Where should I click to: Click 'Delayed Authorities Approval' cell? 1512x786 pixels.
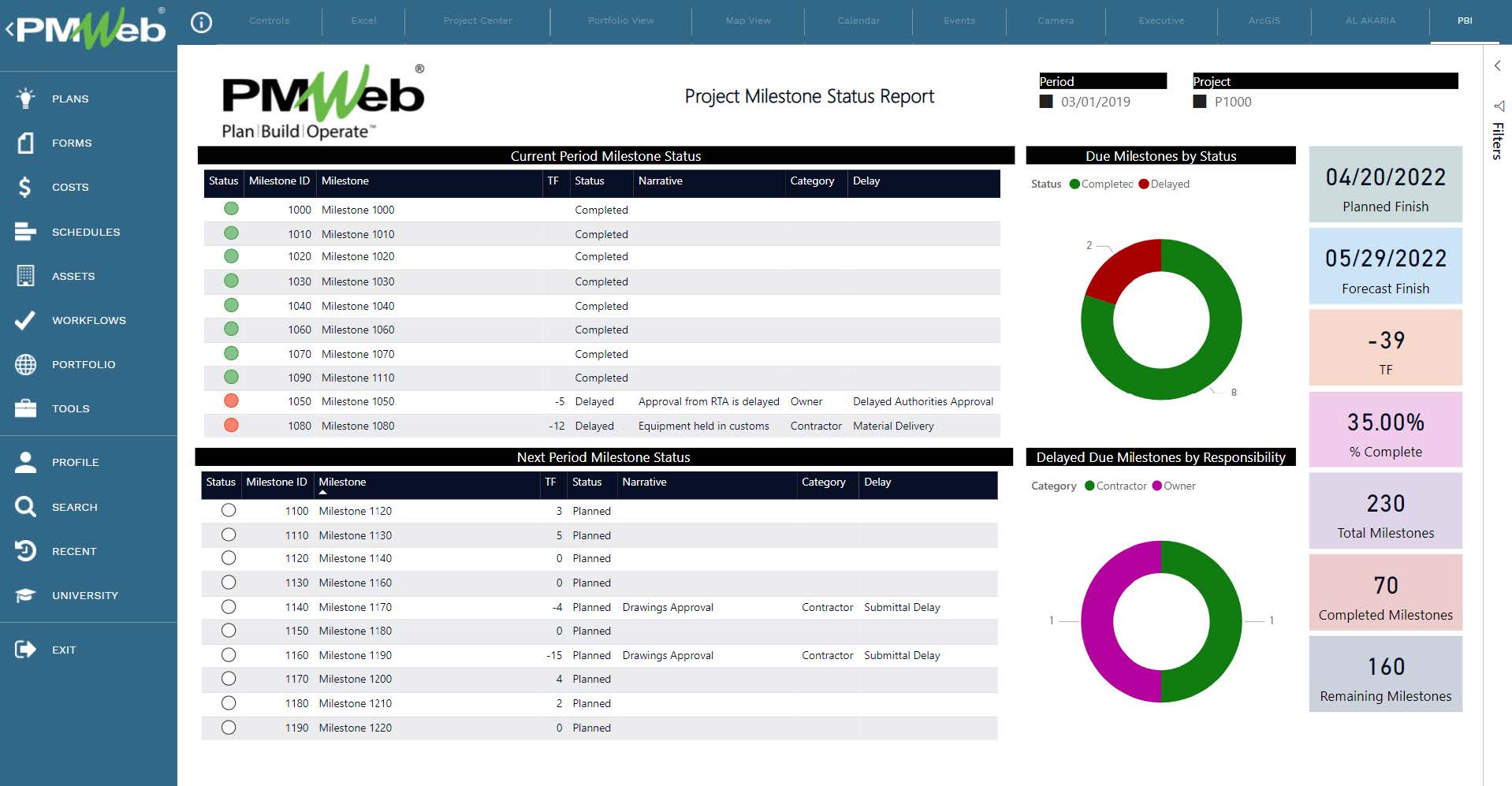[923, 401]
